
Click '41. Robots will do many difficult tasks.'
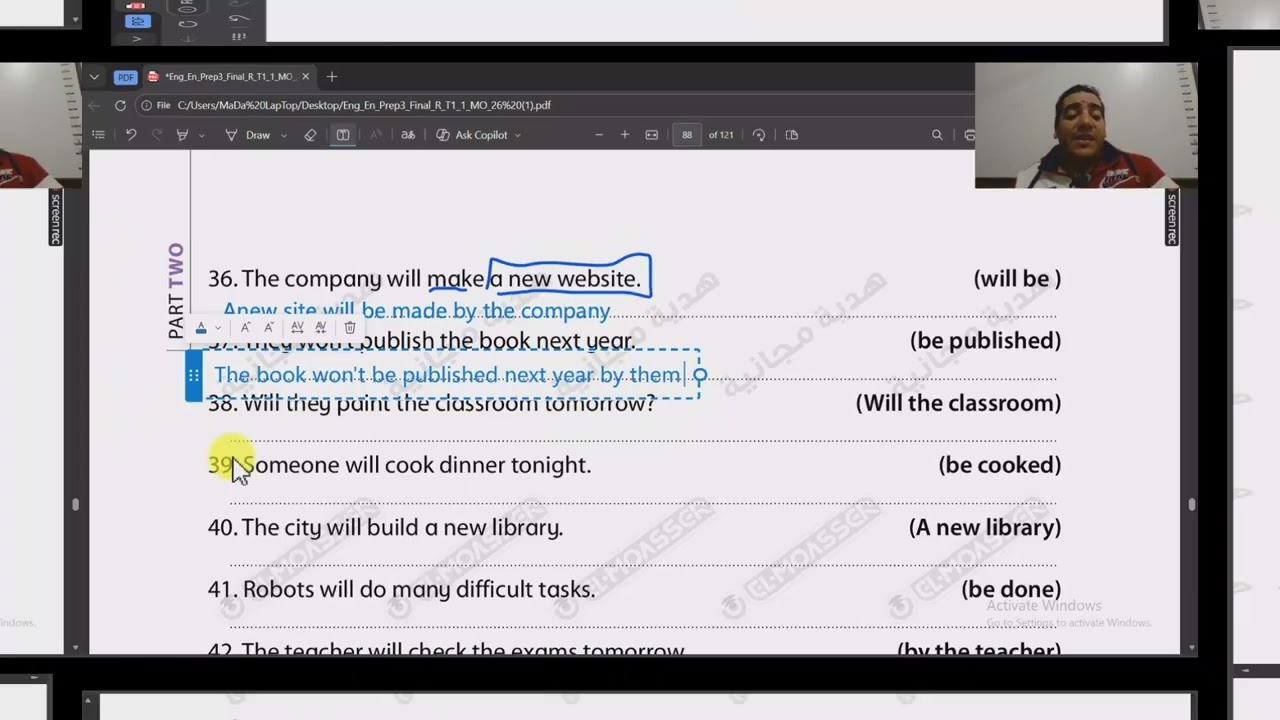coord(401,589)
